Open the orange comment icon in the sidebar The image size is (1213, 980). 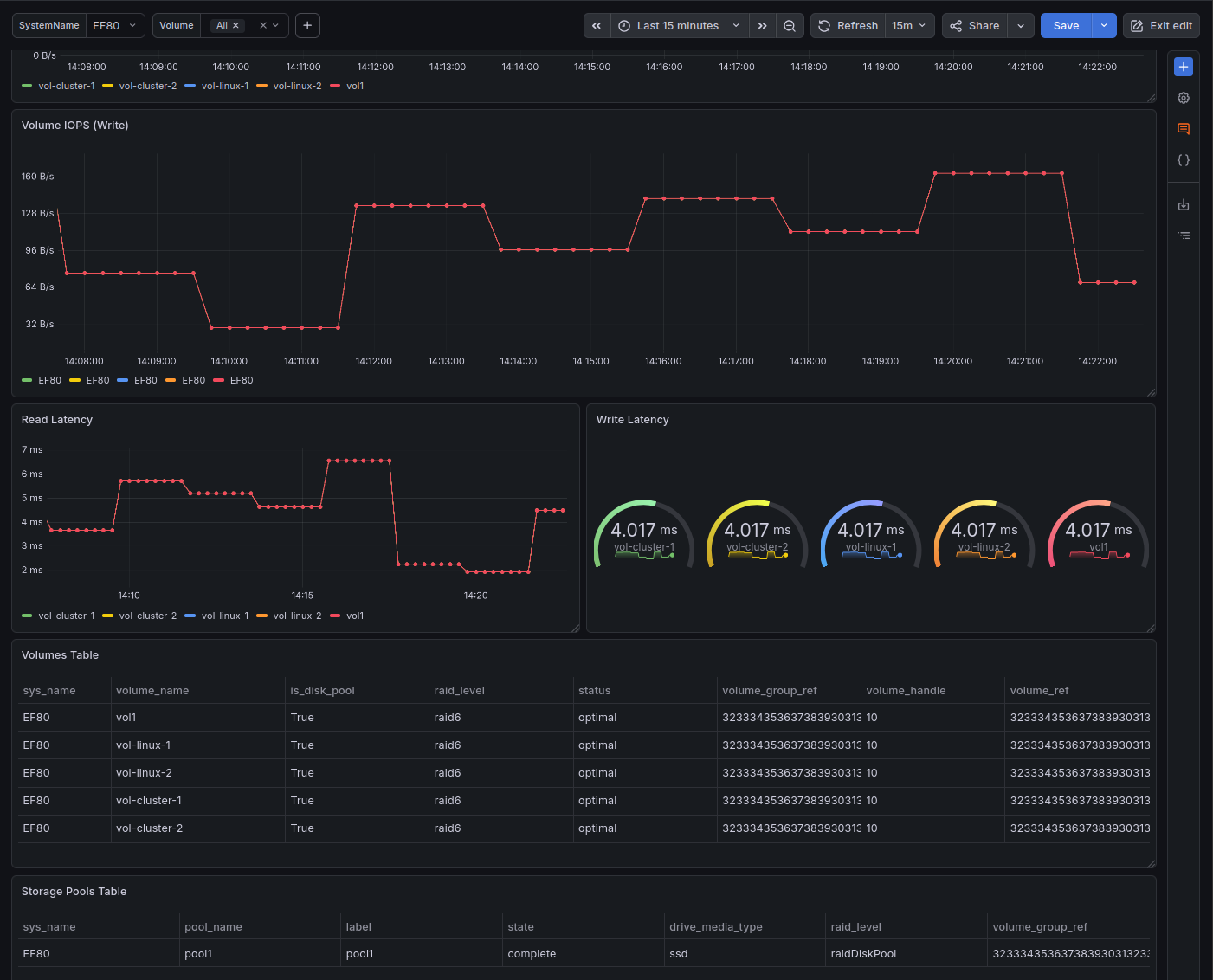[x=1184, y=129]
